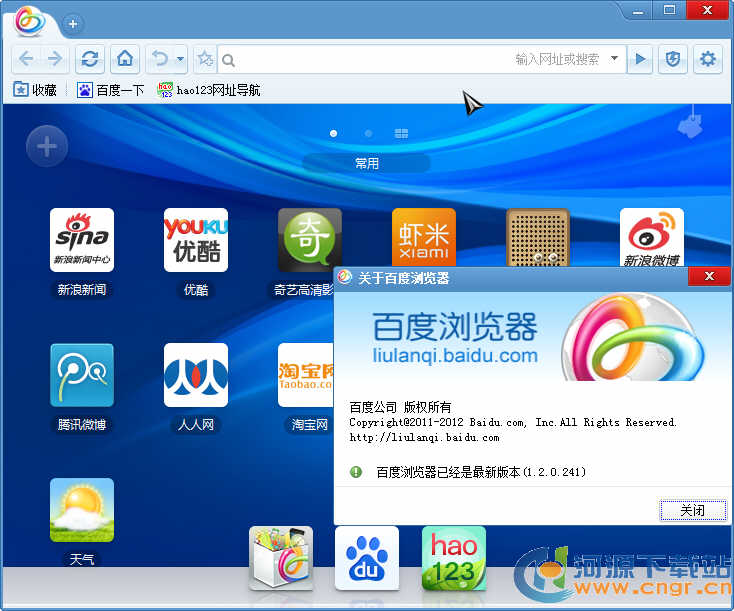Minimize the browser window
734x611 pixels.
(x=638, y=10)
